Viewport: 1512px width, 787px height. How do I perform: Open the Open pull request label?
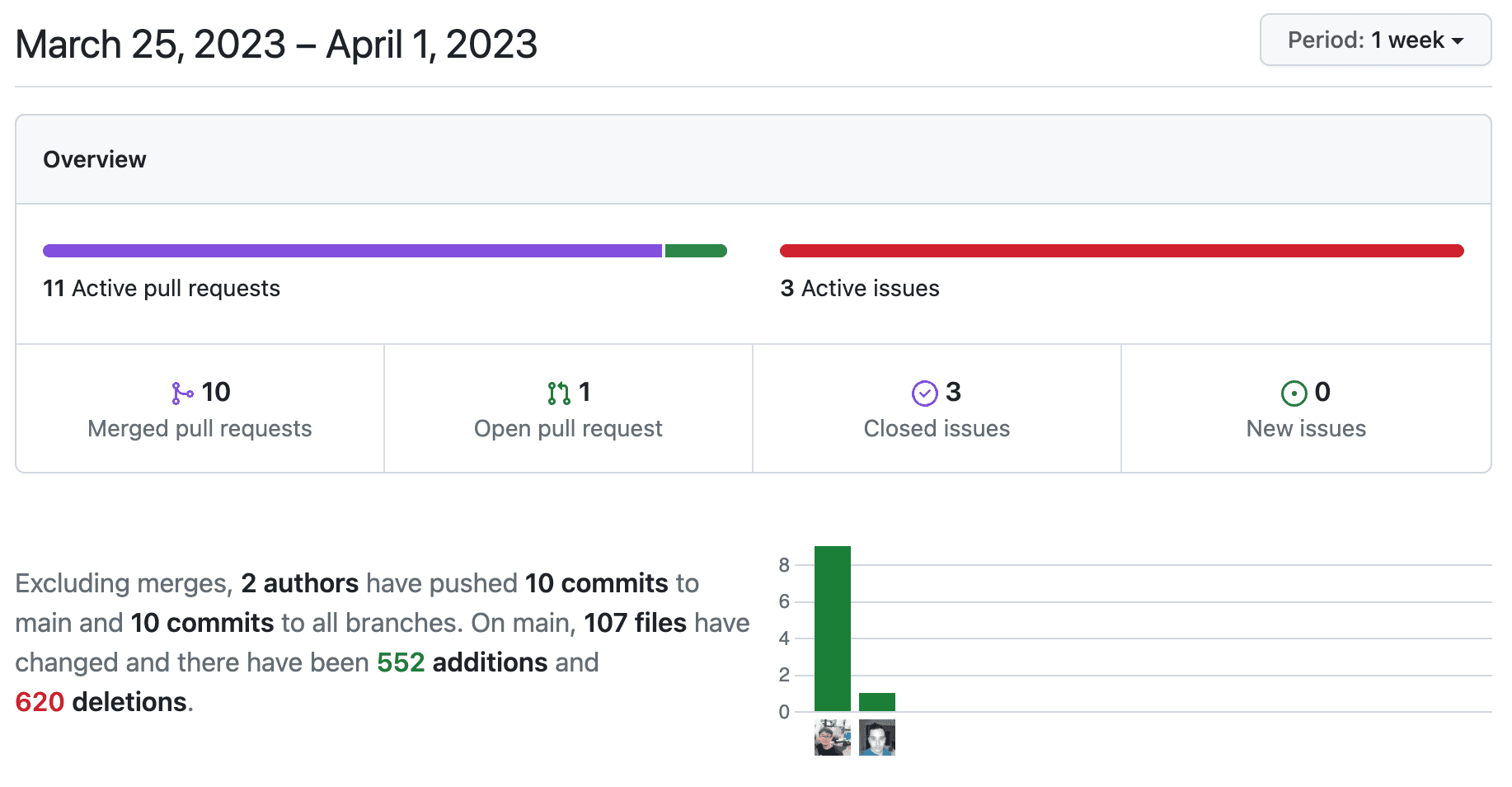pyautogui.click(x=567, y=429)
